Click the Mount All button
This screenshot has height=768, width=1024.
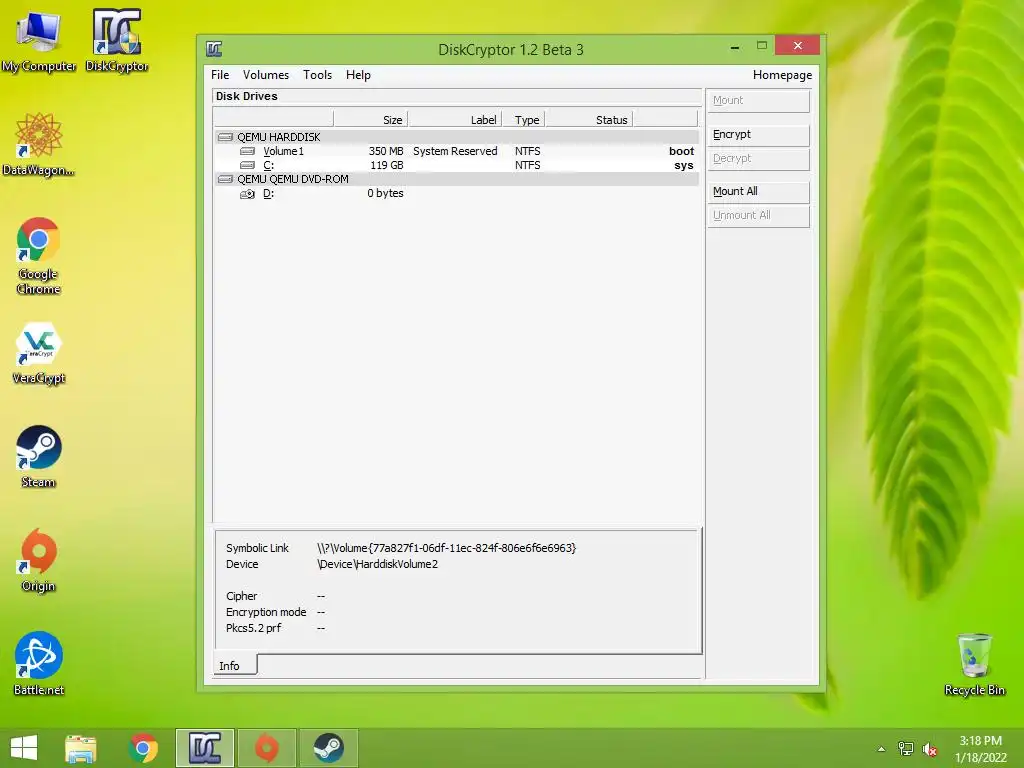coord(759,191)
